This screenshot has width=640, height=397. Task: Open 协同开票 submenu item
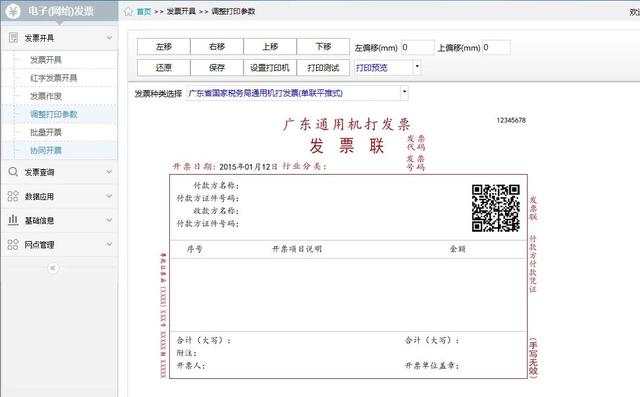point(46,151)
